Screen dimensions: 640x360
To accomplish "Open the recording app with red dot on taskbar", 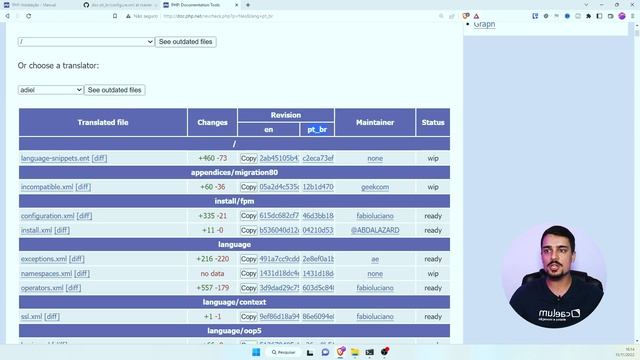I will 384,352.
